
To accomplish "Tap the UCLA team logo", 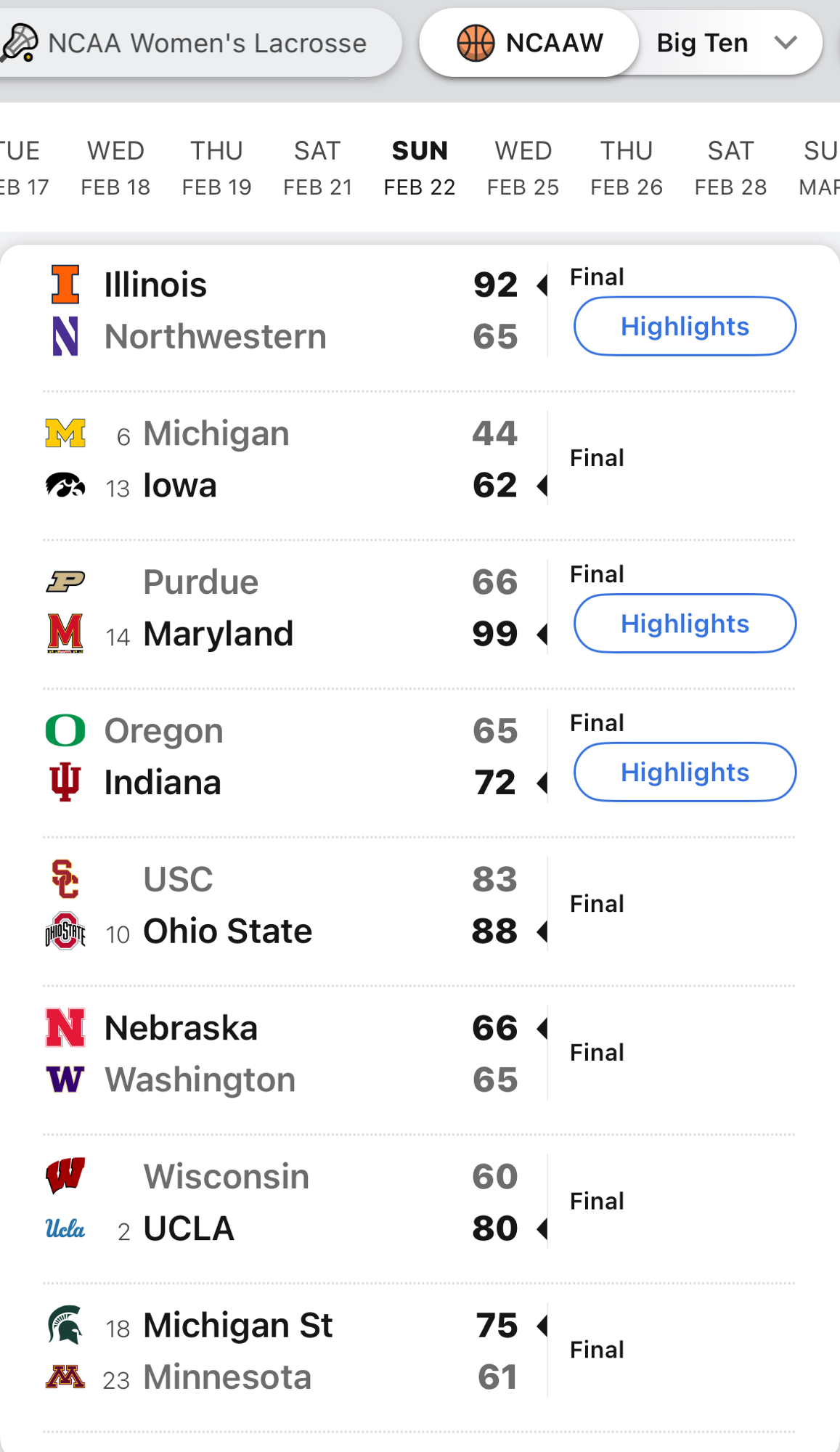I will (x=65, y=1228).
